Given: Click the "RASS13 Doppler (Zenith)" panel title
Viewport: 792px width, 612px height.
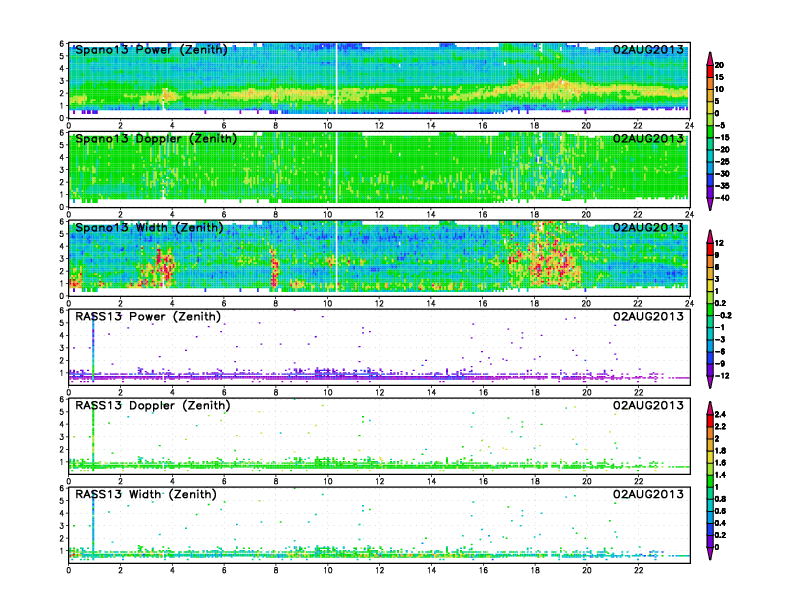Looking at the screenshot, I should coord(153,405).
